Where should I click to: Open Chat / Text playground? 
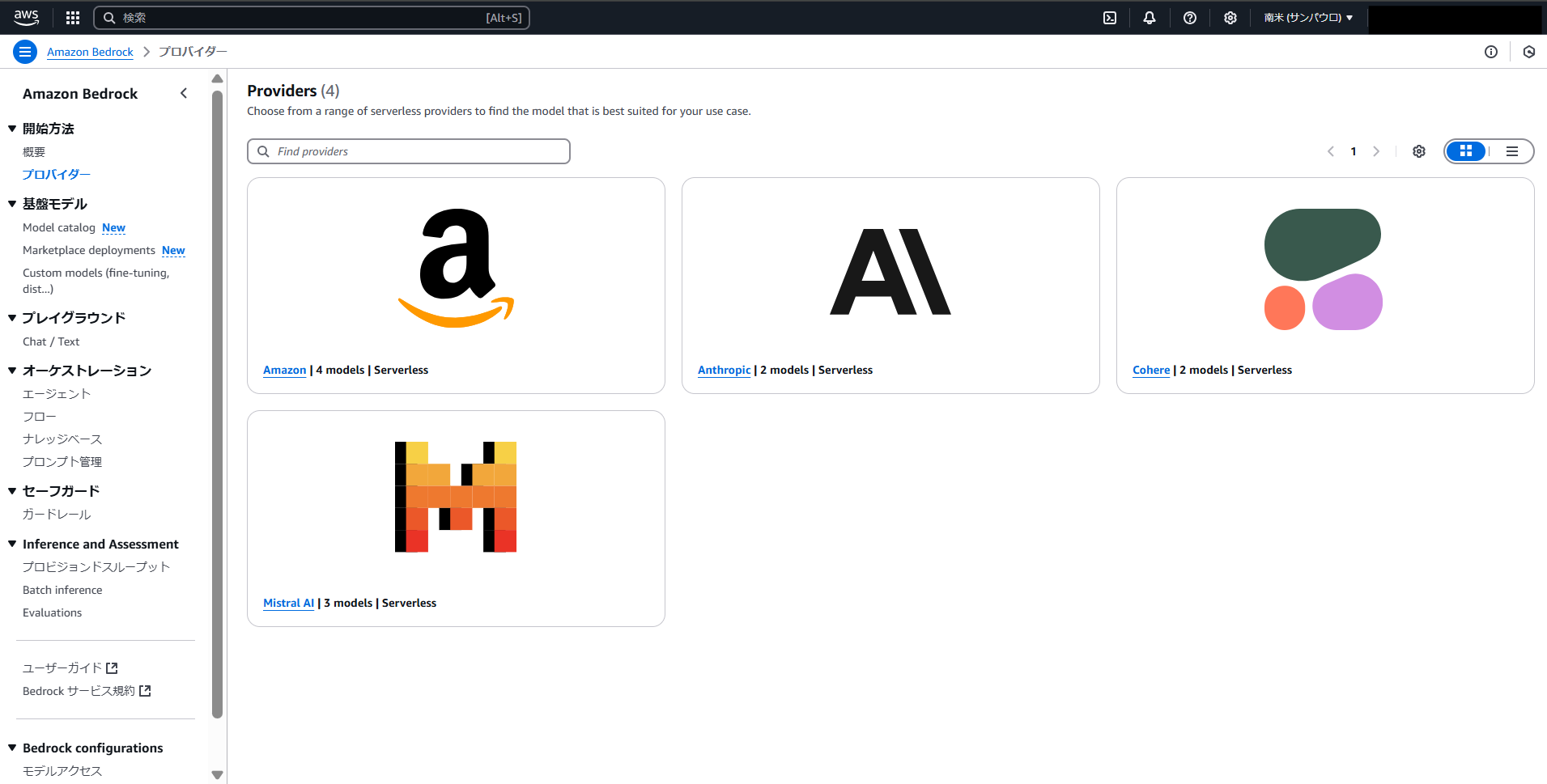pyautogui.click(x=51, y=342)
